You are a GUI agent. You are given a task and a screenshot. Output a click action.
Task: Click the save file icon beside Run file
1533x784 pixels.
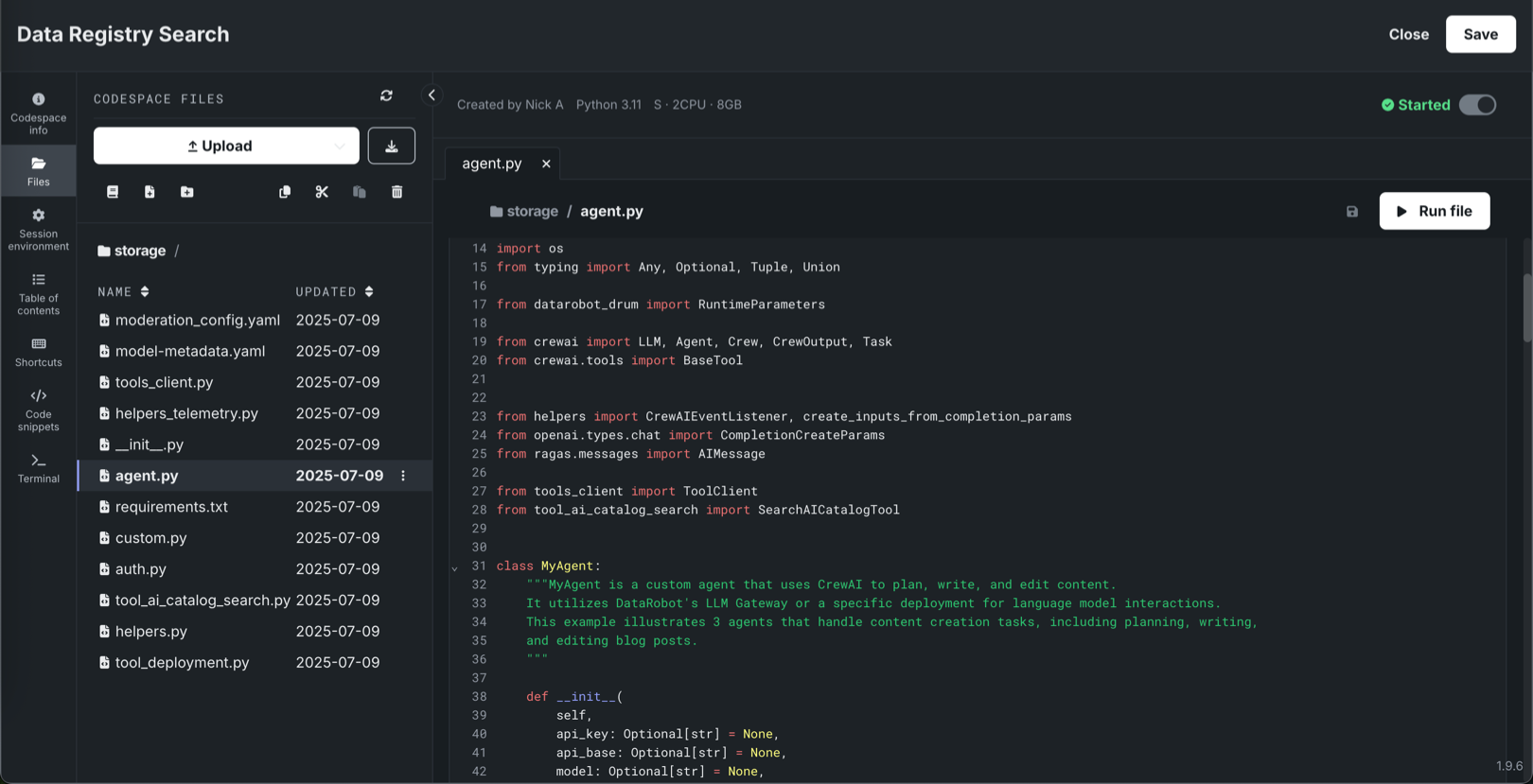pyautogui.click(x=1352, y=212)
